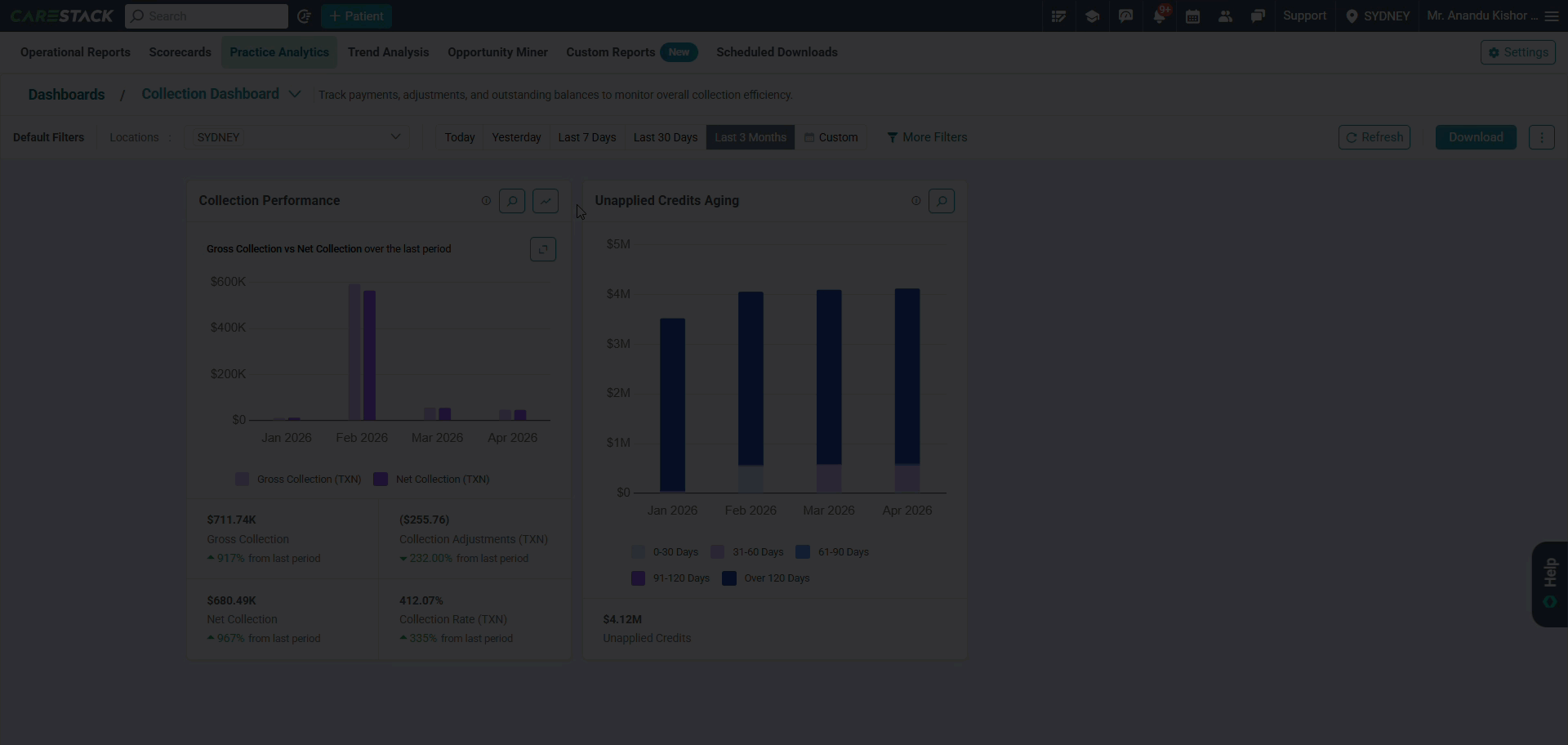The height and width of the screenshot is (745, 1568).
Task: Click into the Search field
Action: [x=207, y=16]
